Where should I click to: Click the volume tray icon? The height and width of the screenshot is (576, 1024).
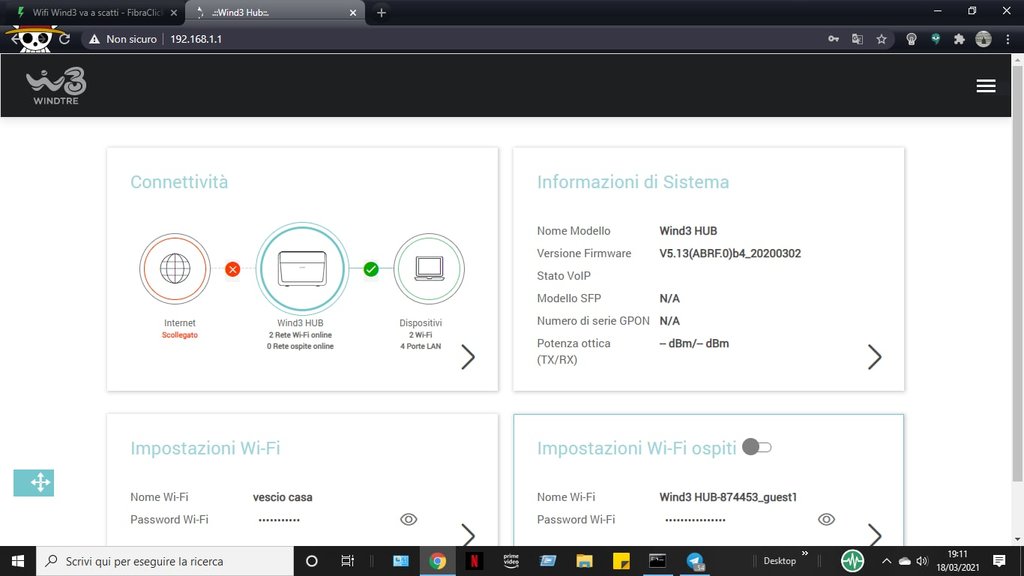click(x=922, y=561)
